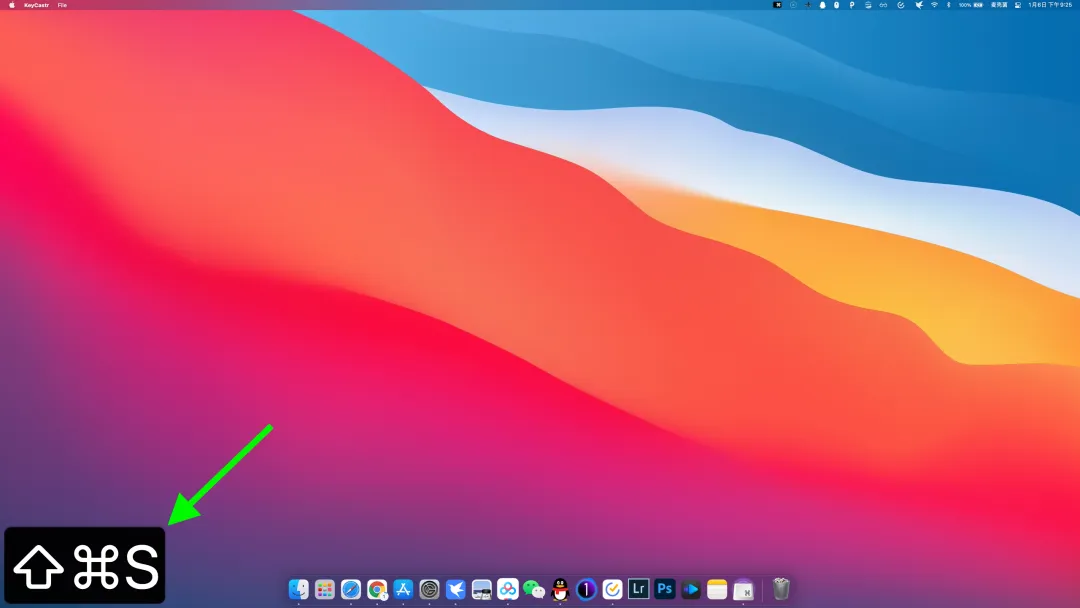Open the 100% battery status menu

point(971,5)
